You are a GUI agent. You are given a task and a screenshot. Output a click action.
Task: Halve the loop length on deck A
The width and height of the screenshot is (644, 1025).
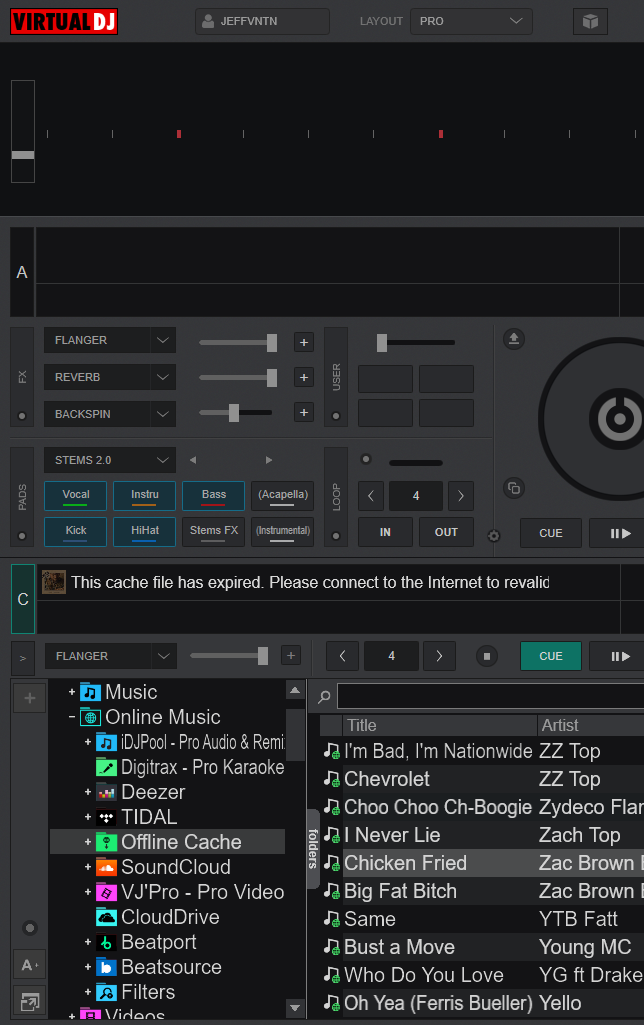click(x=371, y=496)
